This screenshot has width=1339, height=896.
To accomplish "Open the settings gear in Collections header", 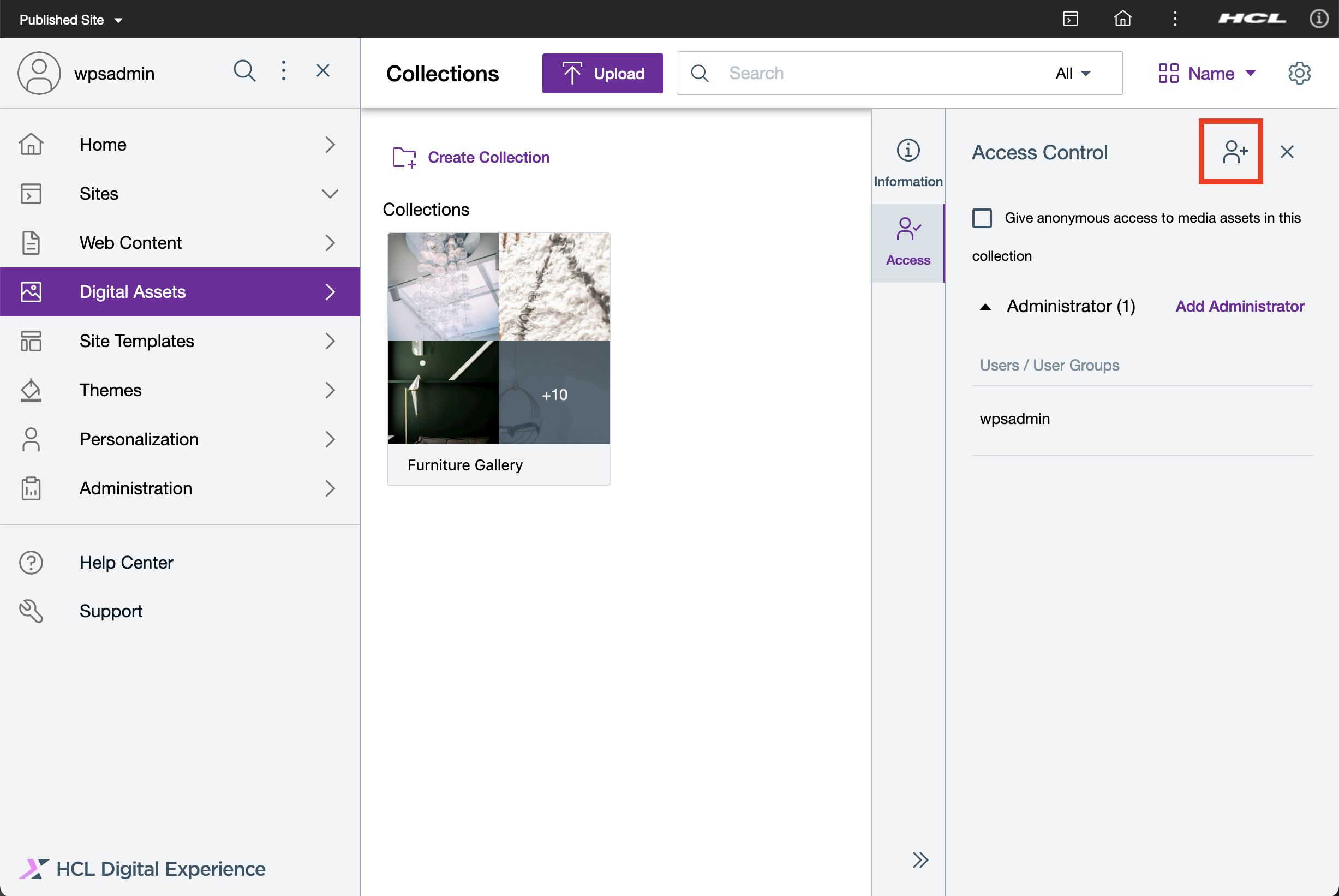I will click(x=1299, y=73).
